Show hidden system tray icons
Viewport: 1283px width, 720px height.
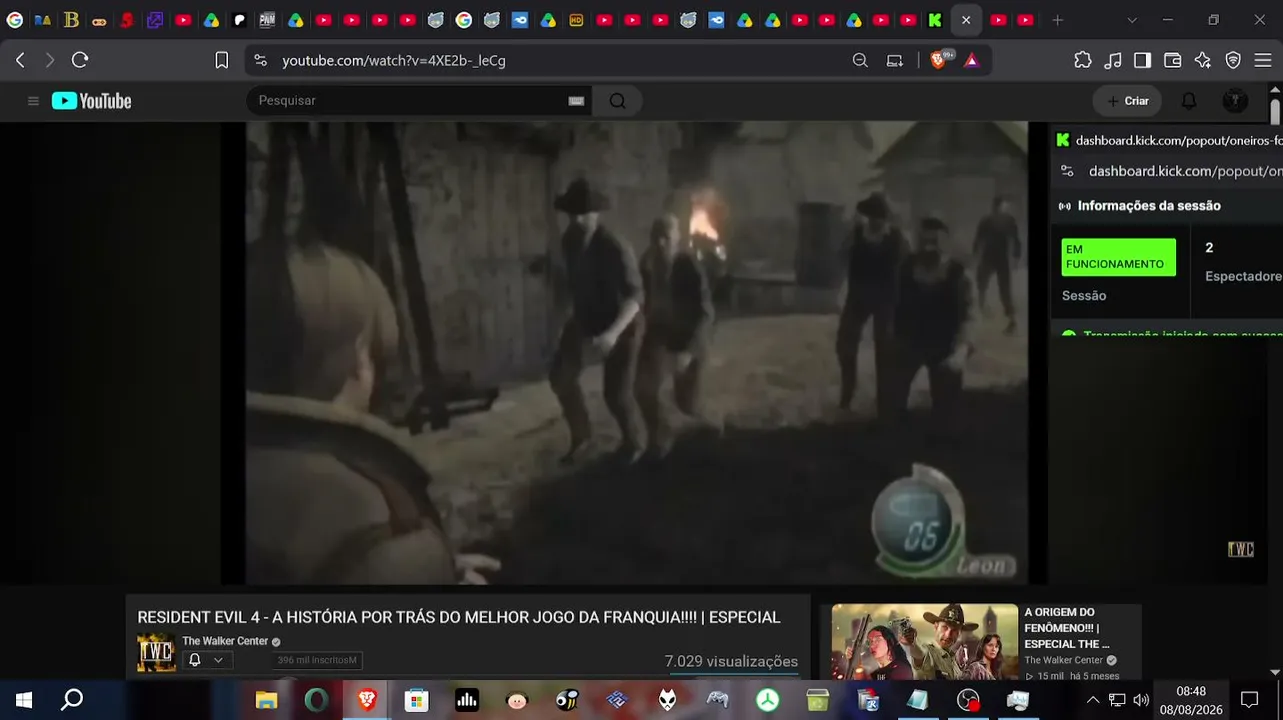[x=1093, y=700]
